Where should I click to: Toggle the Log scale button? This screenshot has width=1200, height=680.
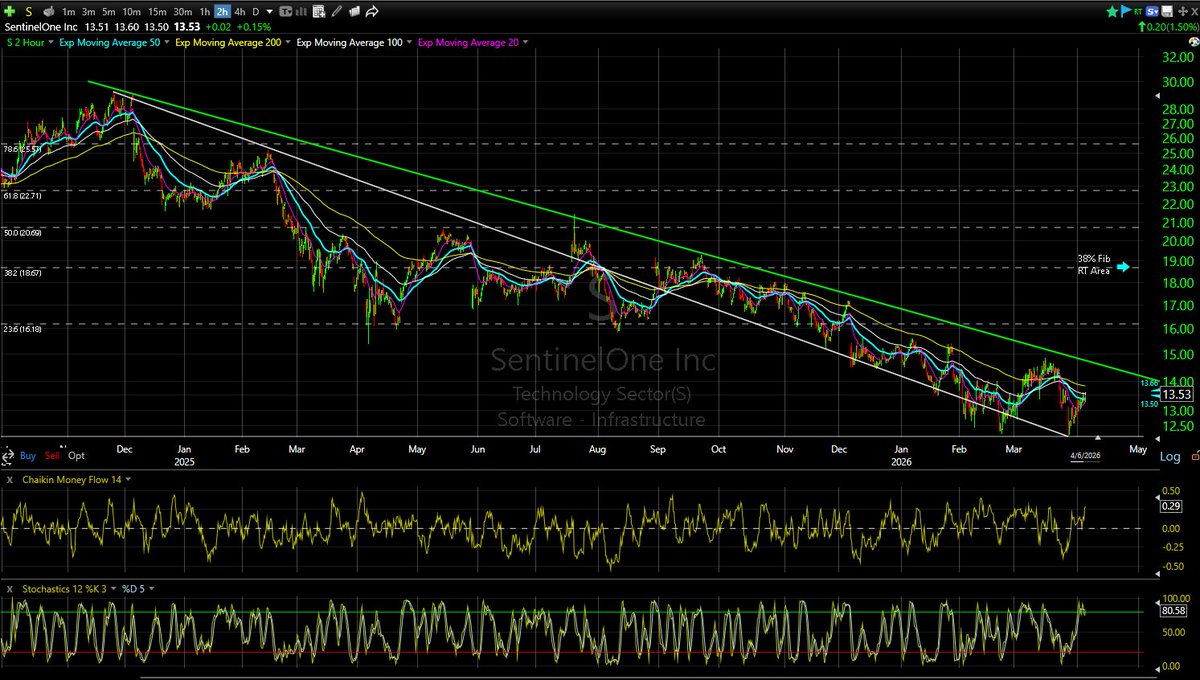point(1170,456)
